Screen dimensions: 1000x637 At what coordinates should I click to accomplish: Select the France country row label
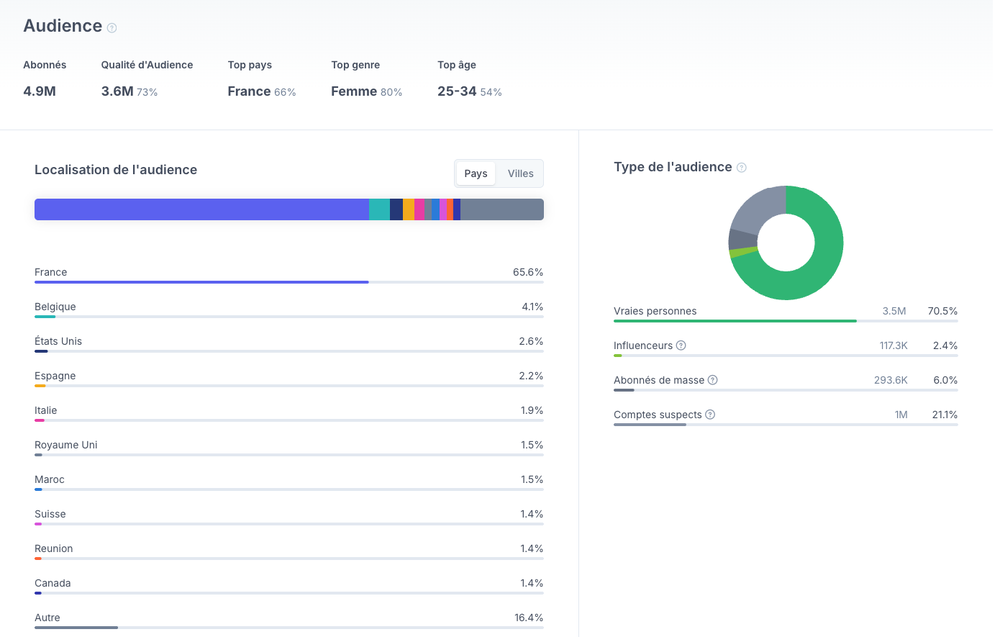coord(50,272)
